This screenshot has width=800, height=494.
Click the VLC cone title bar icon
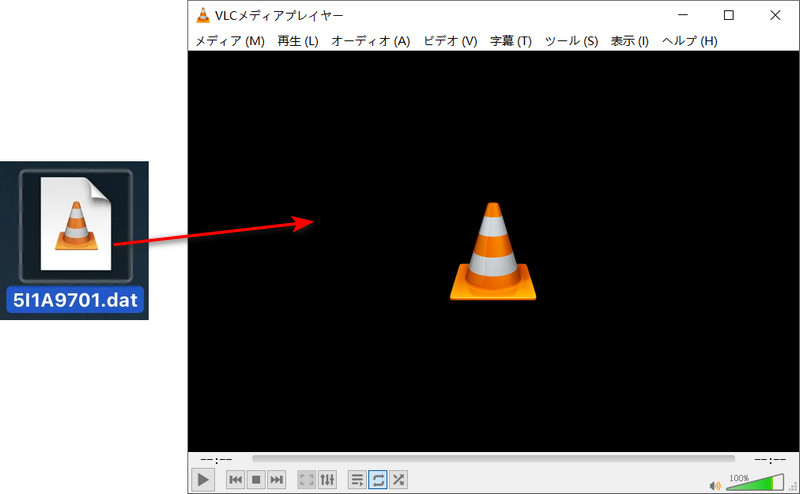click(x=203, y=15)
